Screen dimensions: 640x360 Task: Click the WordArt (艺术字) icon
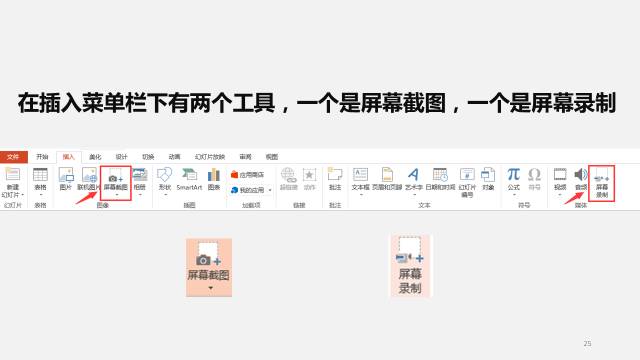coord(413,174)
